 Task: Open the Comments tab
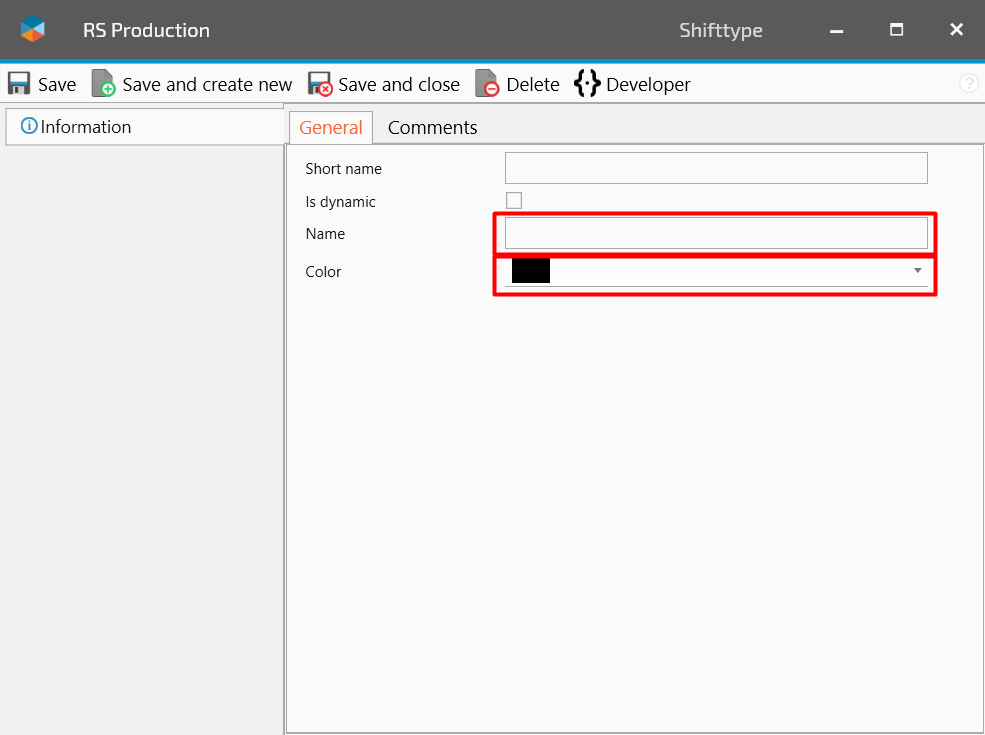(x=432, y=127)
